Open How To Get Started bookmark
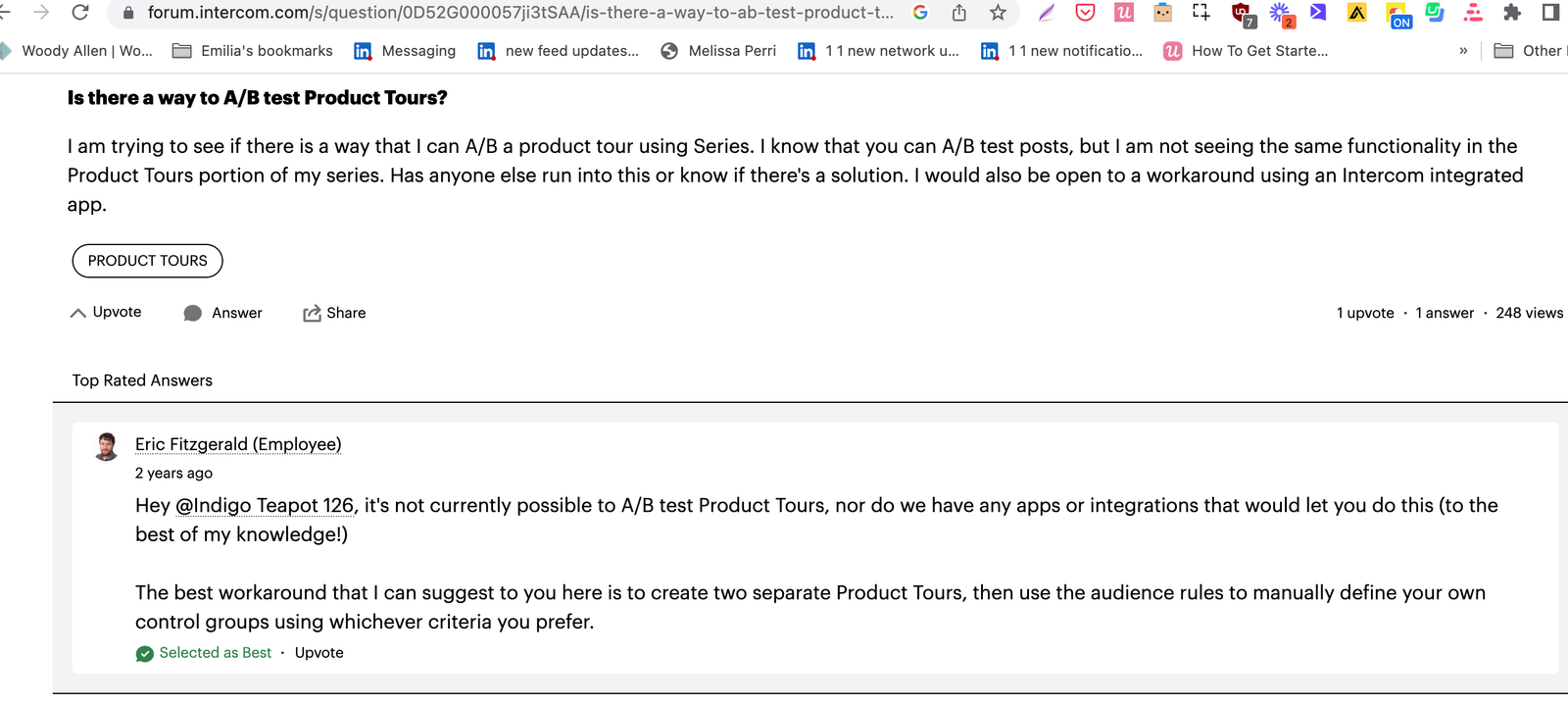 pyautogui.click(x=1246, y=51)
